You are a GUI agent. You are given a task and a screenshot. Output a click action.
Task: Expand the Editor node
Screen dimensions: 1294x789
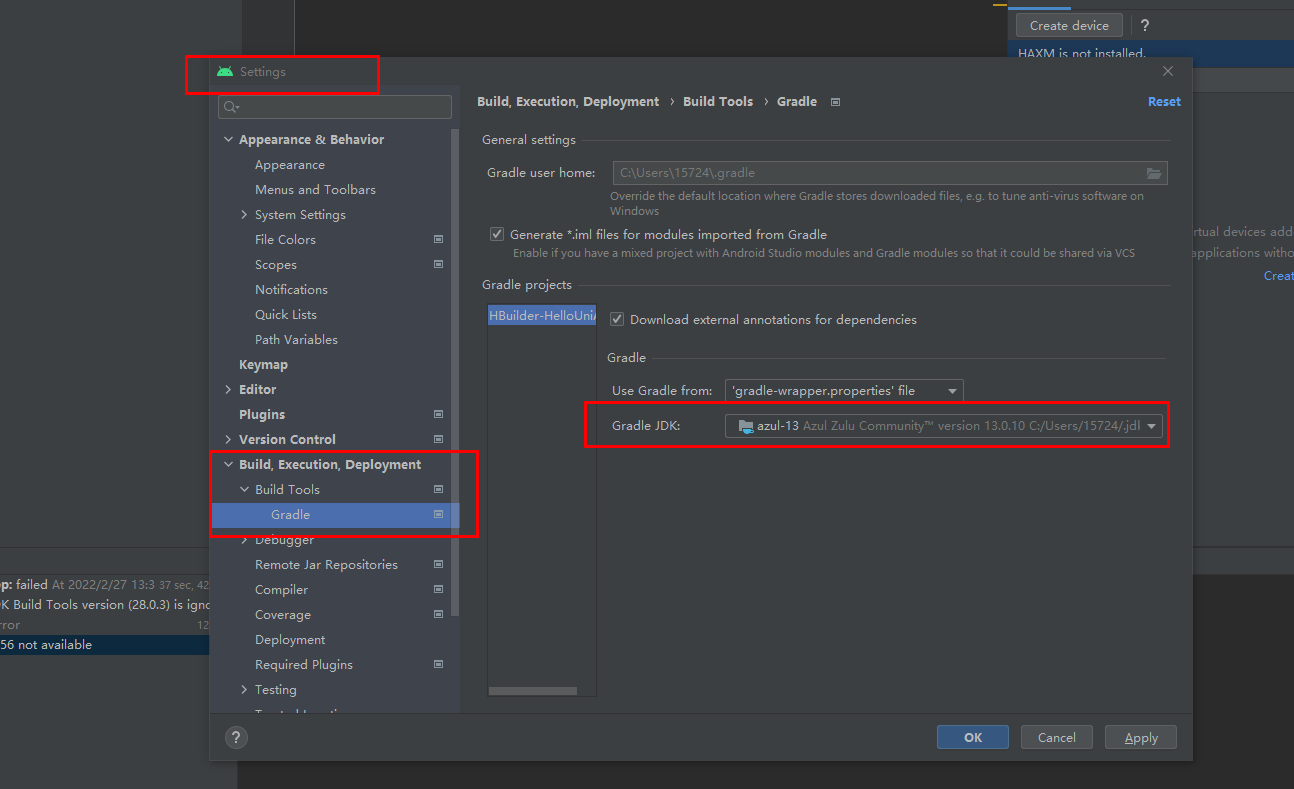[x=229, y=390]
